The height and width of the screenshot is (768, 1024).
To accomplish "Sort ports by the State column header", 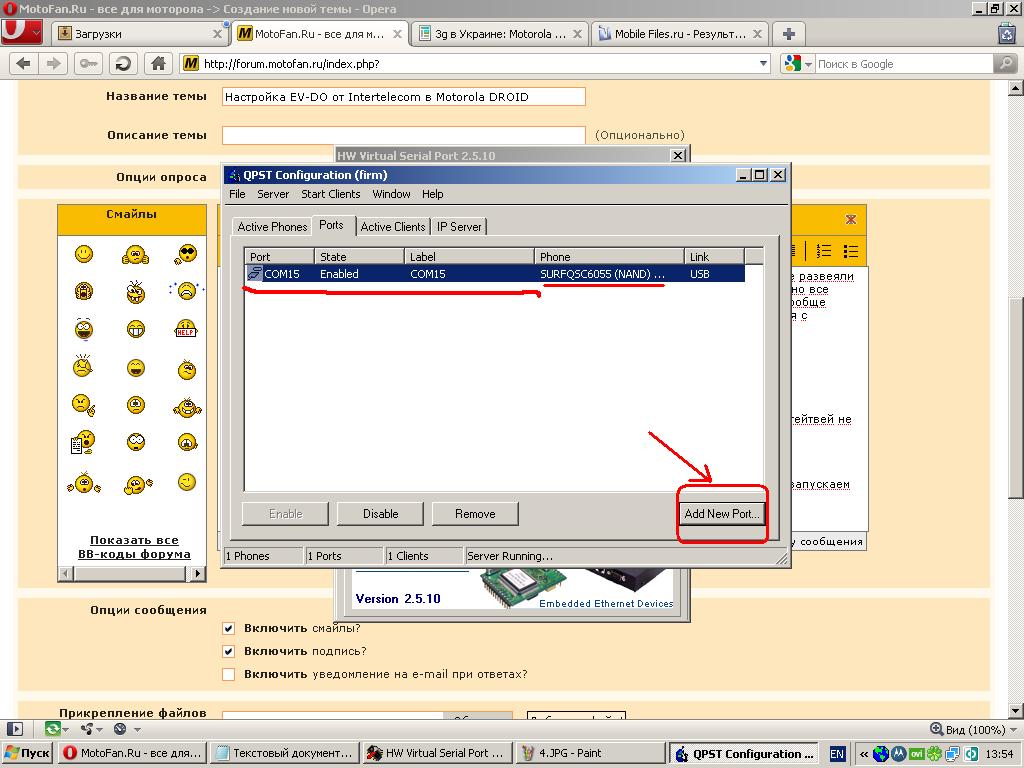I will (360, 257).
